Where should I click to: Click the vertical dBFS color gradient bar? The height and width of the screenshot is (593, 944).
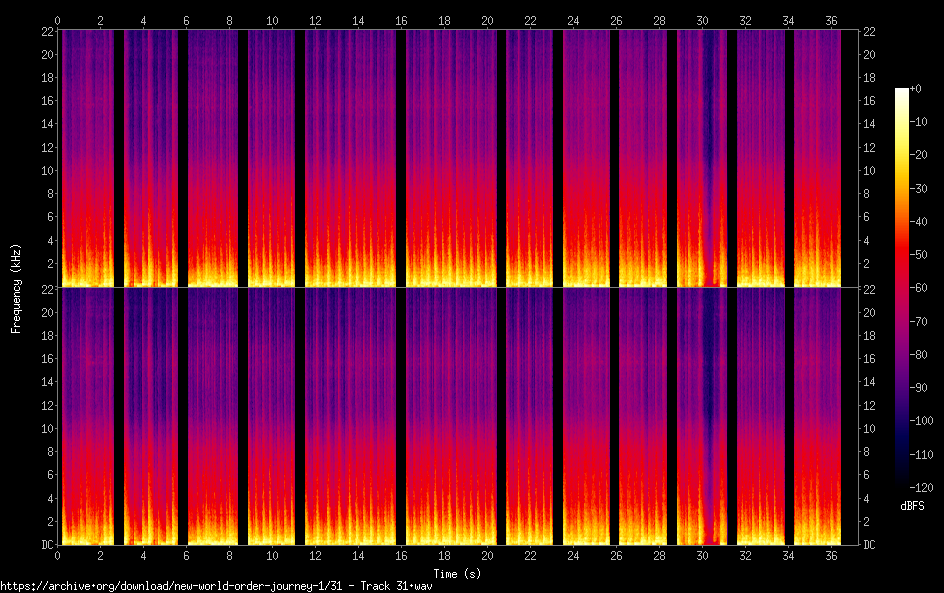pyautogui.click(x=902, y=285)
